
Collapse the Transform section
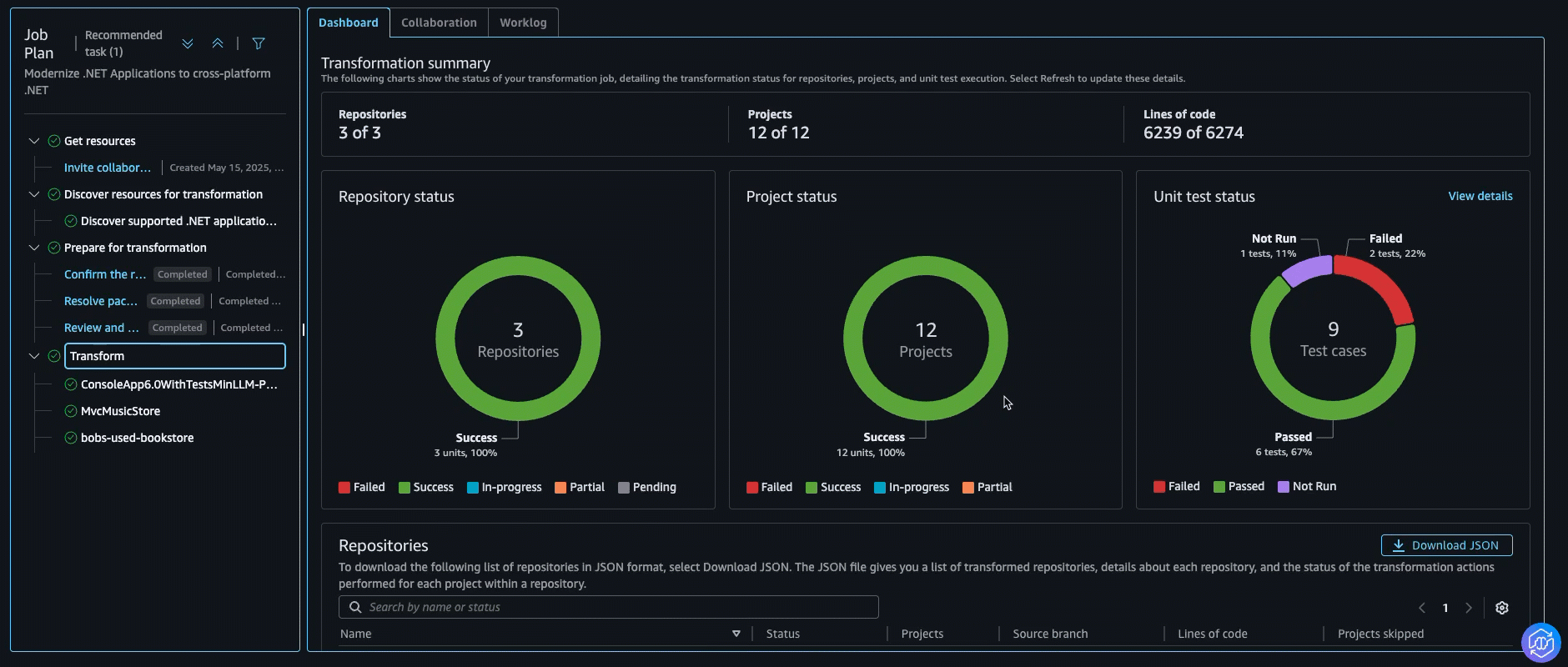click(x=34, y=356)
